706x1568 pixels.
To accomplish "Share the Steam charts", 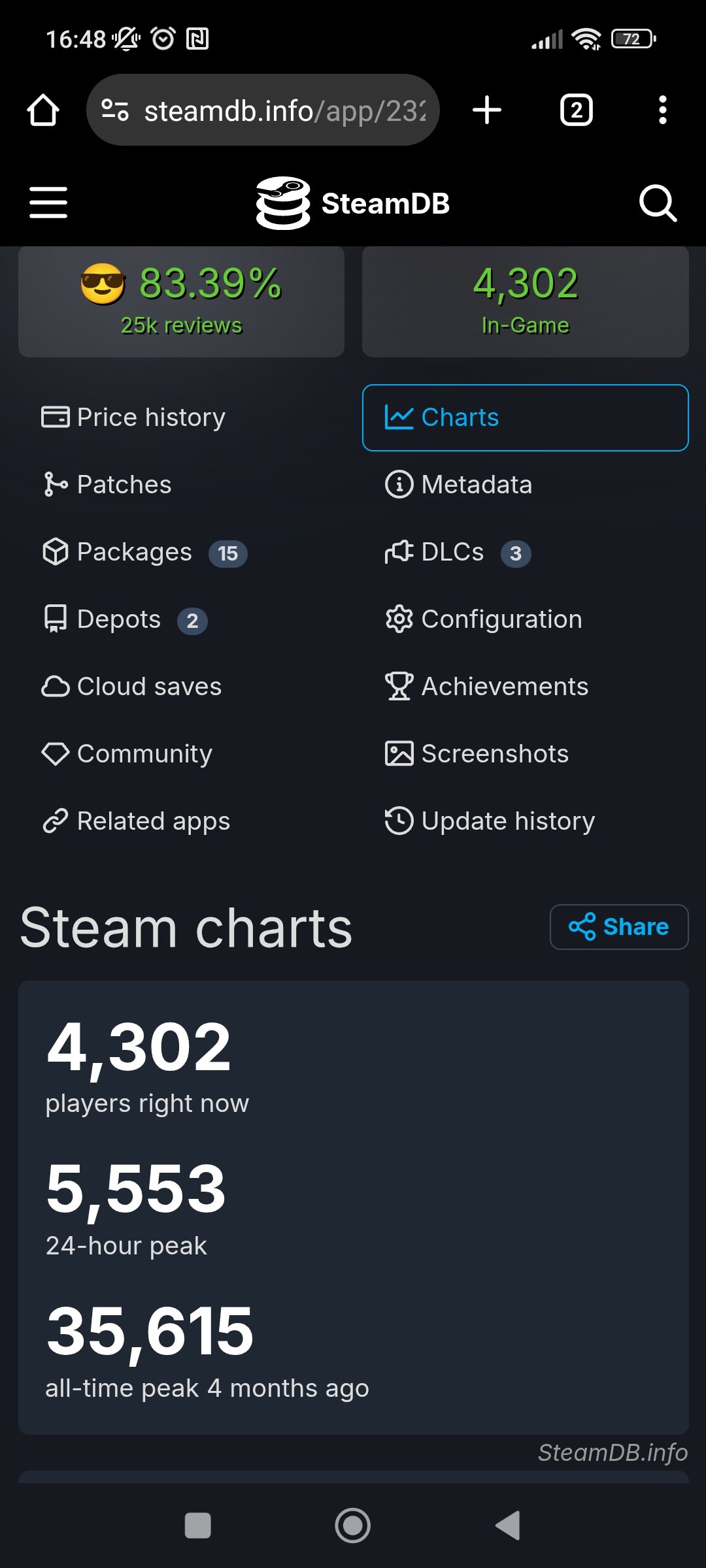I will [619, 927].
